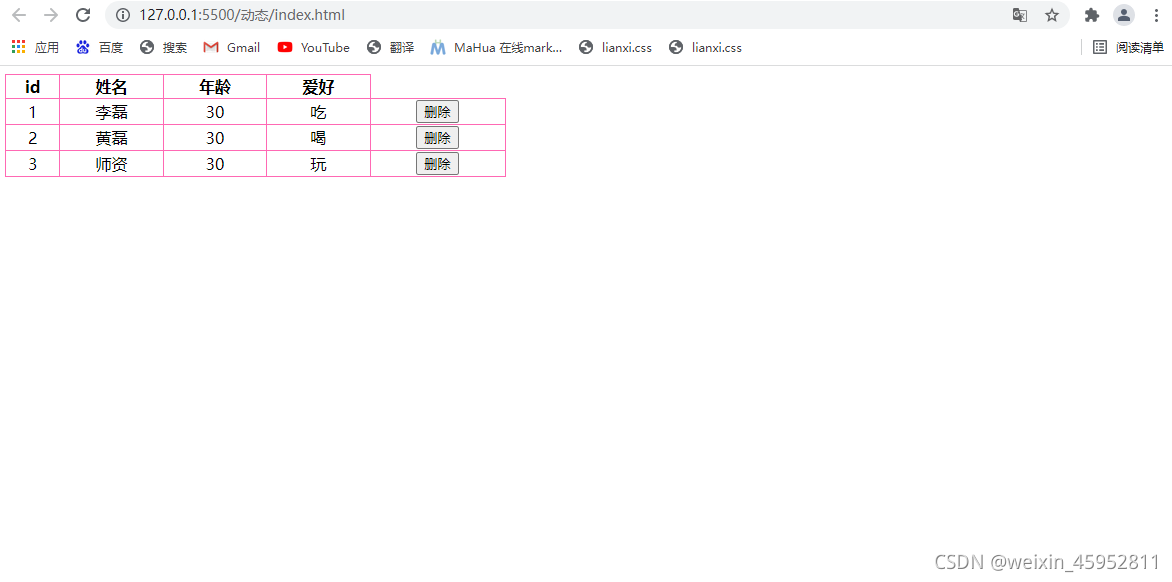Click the id cell 3
Screen dimensions: 1172x582
point(32,164)
